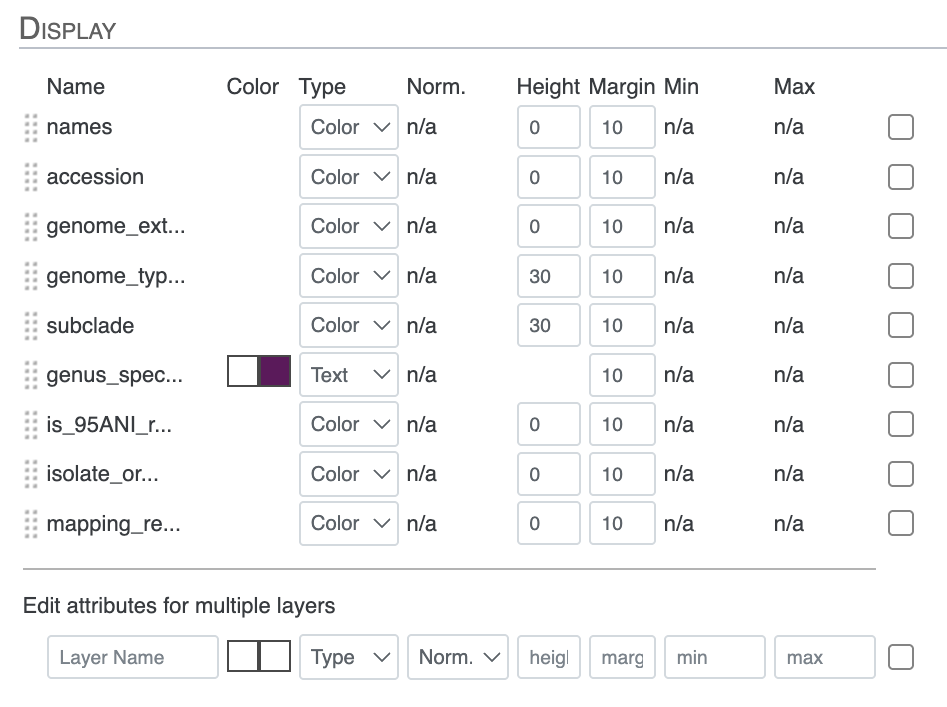Click the drag handle for names layer
The height and width of the screenshot is (707, 947).
click(31, 128)
